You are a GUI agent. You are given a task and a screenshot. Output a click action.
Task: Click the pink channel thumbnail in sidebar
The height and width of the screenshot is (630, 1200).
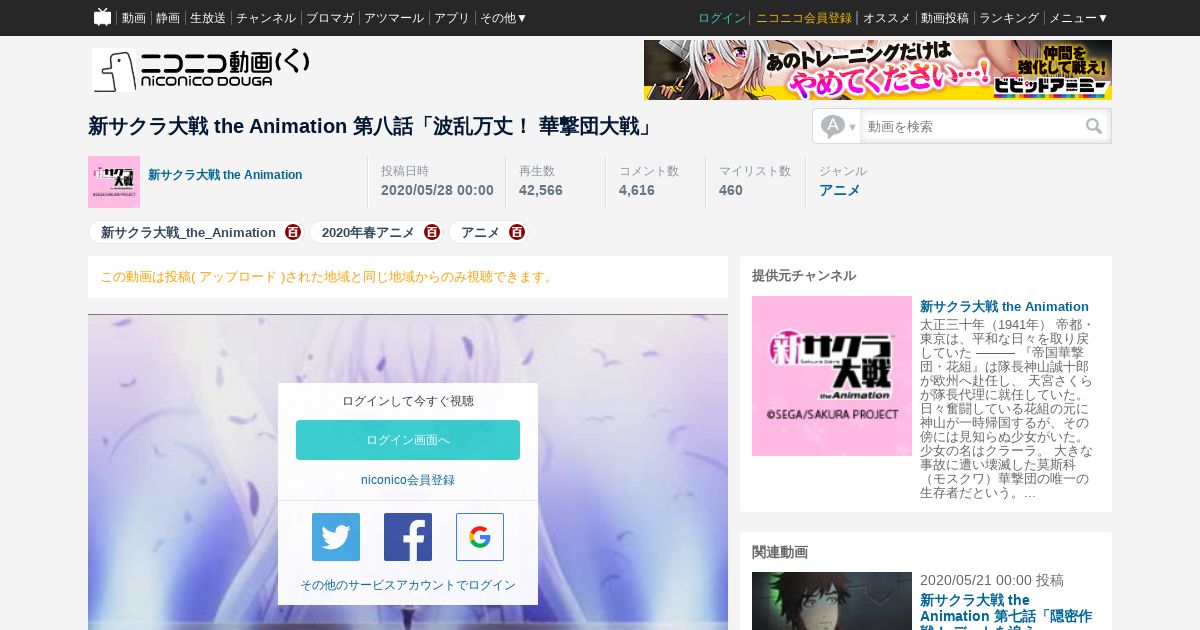(x=832, y=376)
